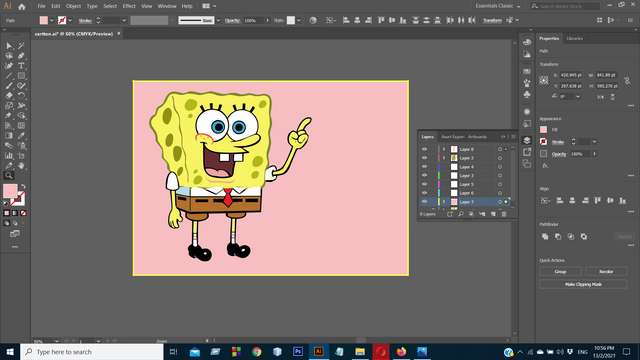Hide Layer 3 with eye icon

point(424,176)
